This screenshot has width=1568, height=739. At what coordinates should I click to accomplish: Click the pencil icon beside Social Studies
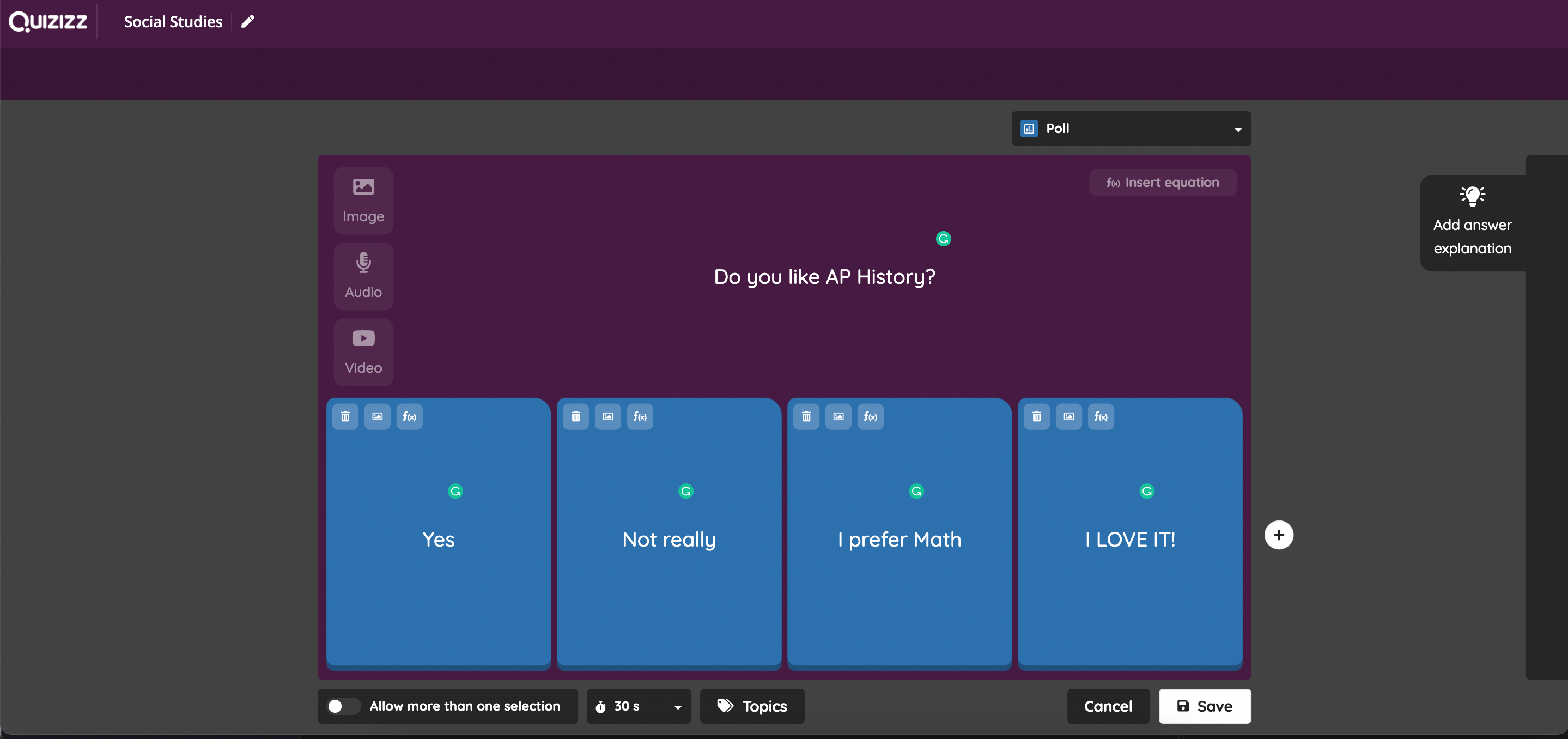(248, 22)
